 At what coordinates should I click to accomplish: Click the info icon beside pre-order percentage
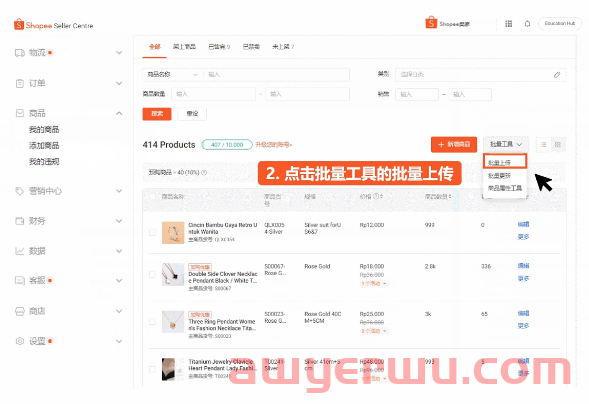pos(204,172)
